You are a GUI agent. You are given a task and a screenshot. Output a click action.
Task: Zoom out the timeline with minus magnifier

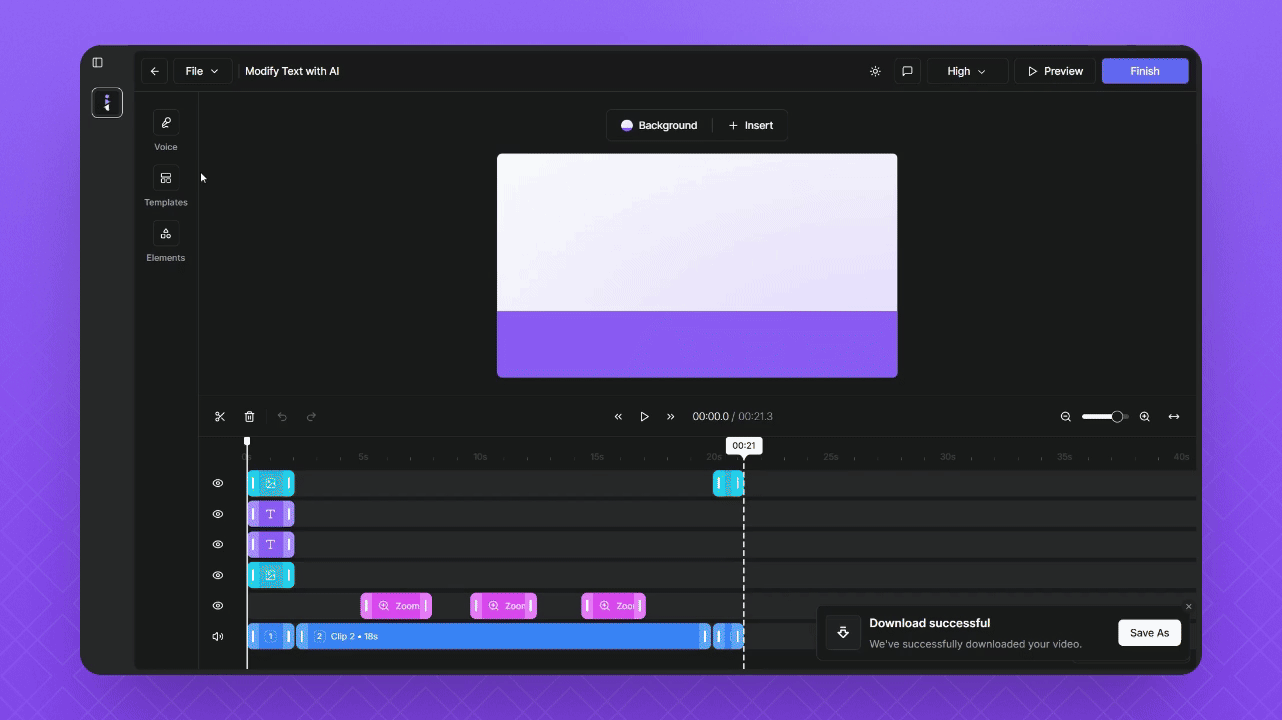point(1066,417)
